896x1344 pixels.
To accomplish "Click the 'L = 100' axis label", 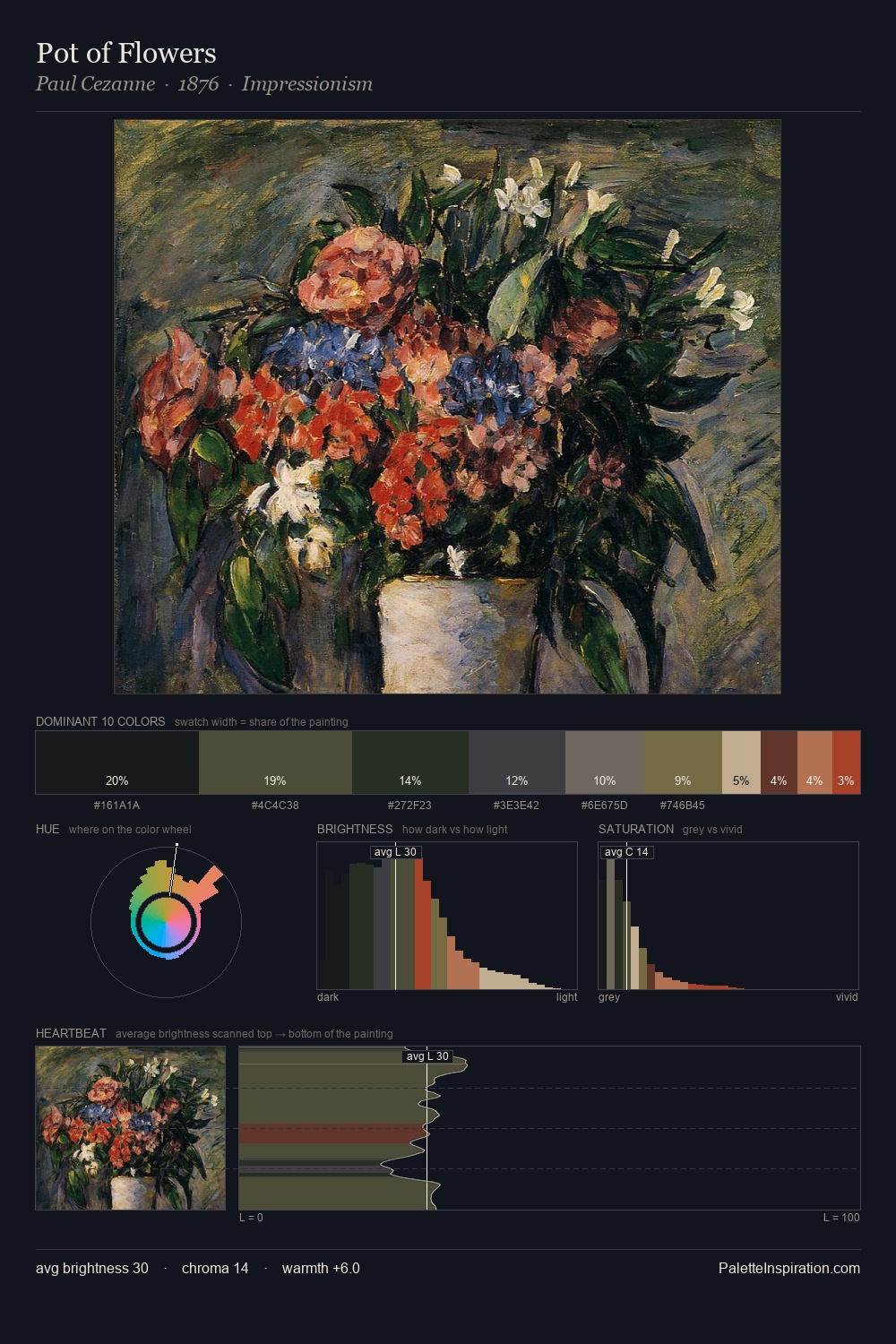I will pos(841,1217).
